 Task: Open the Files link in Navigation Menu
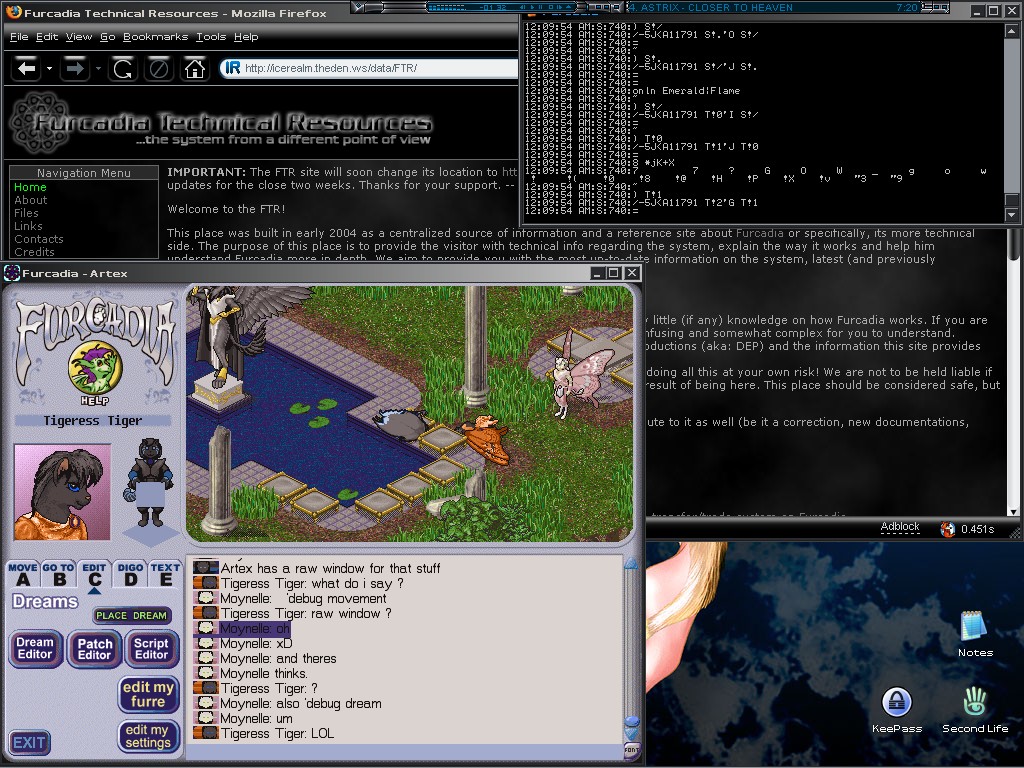click(26, 213)
